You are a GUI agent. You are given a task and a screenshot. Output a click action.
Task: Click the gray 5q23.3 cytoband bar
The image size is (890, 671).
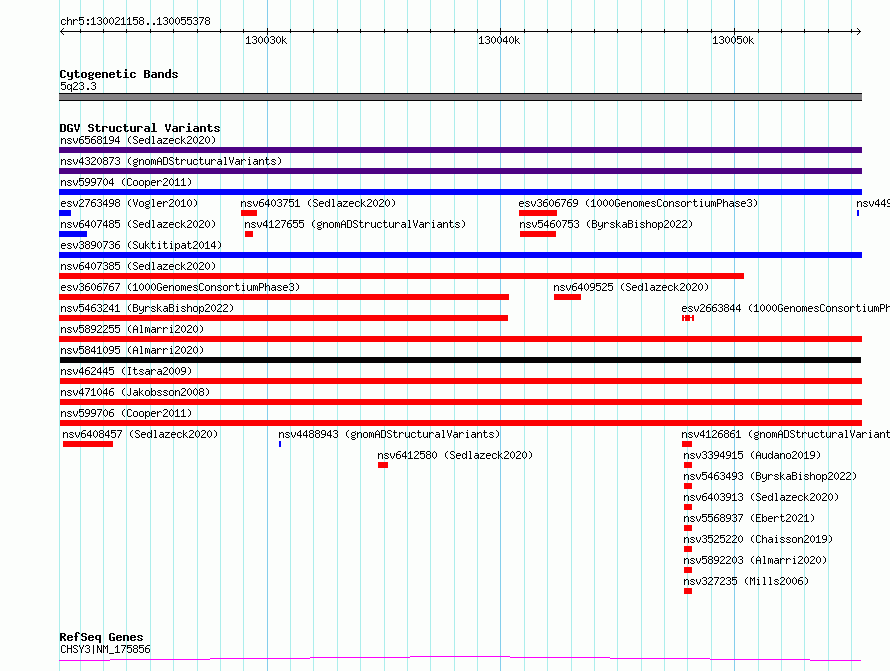point(460,97)
